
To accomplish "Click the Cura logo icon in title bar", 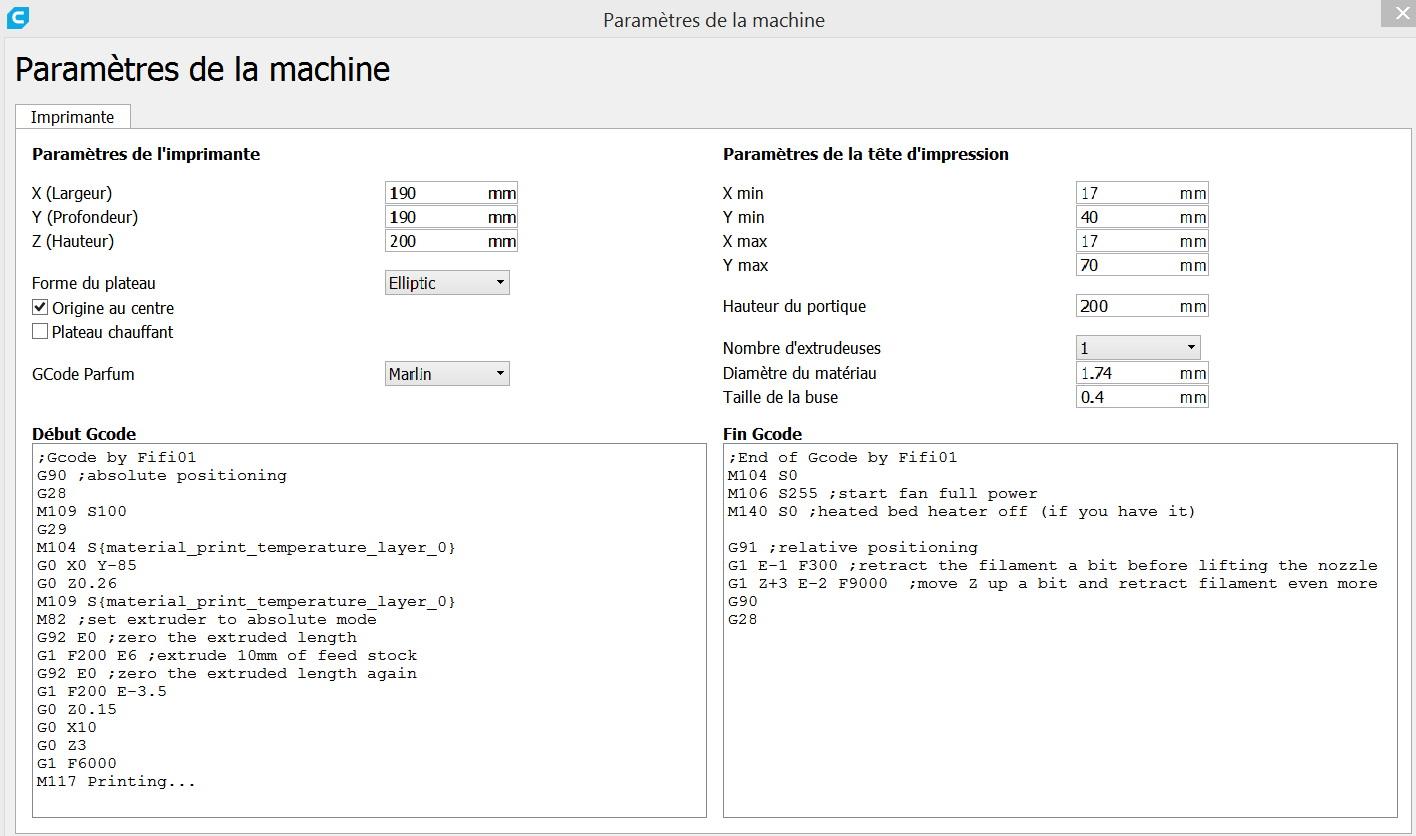I will (x=17, y=17).
